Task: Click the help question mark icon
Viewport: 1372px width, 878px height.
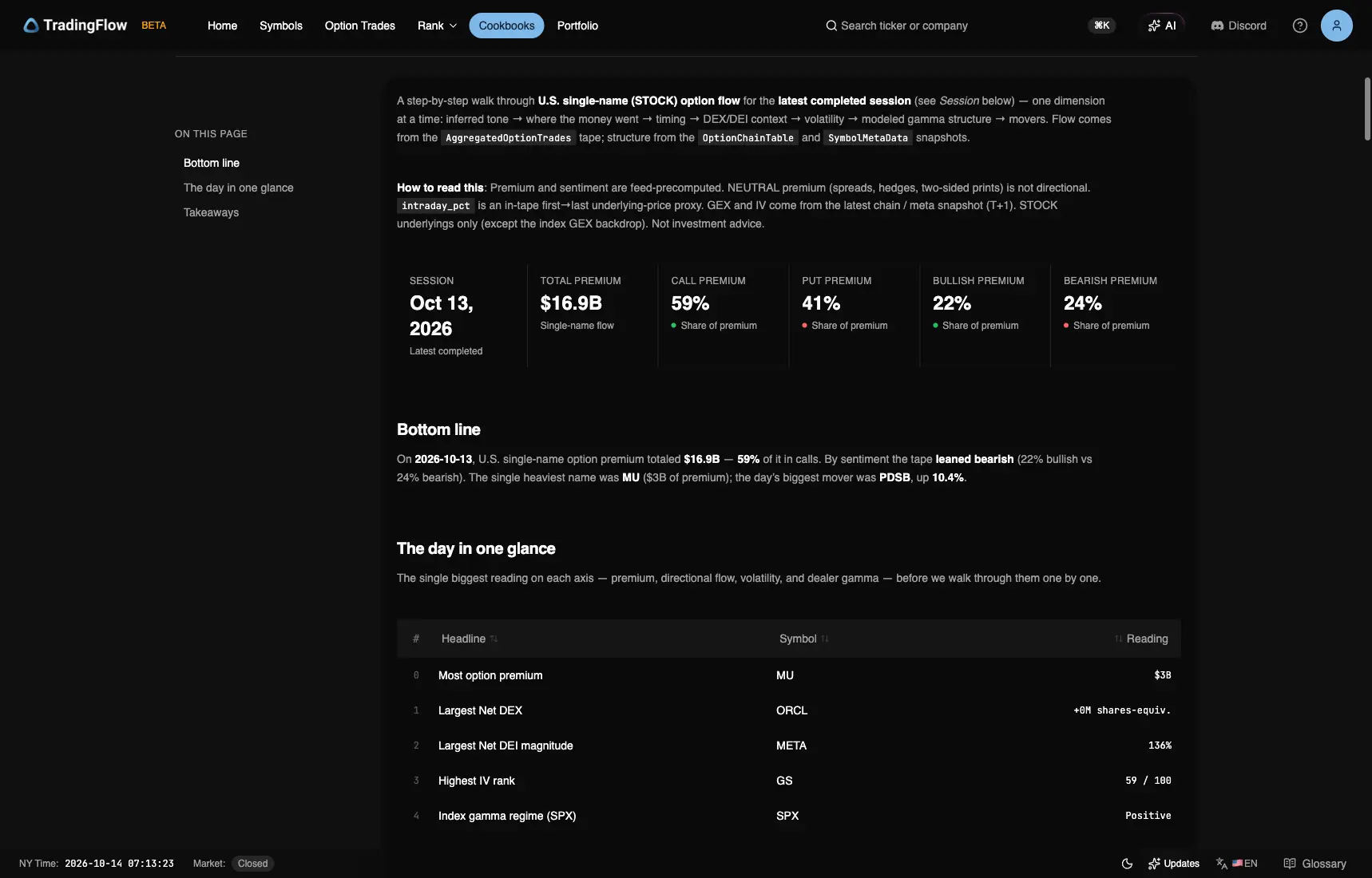Action: click(x=1300, y=26)
